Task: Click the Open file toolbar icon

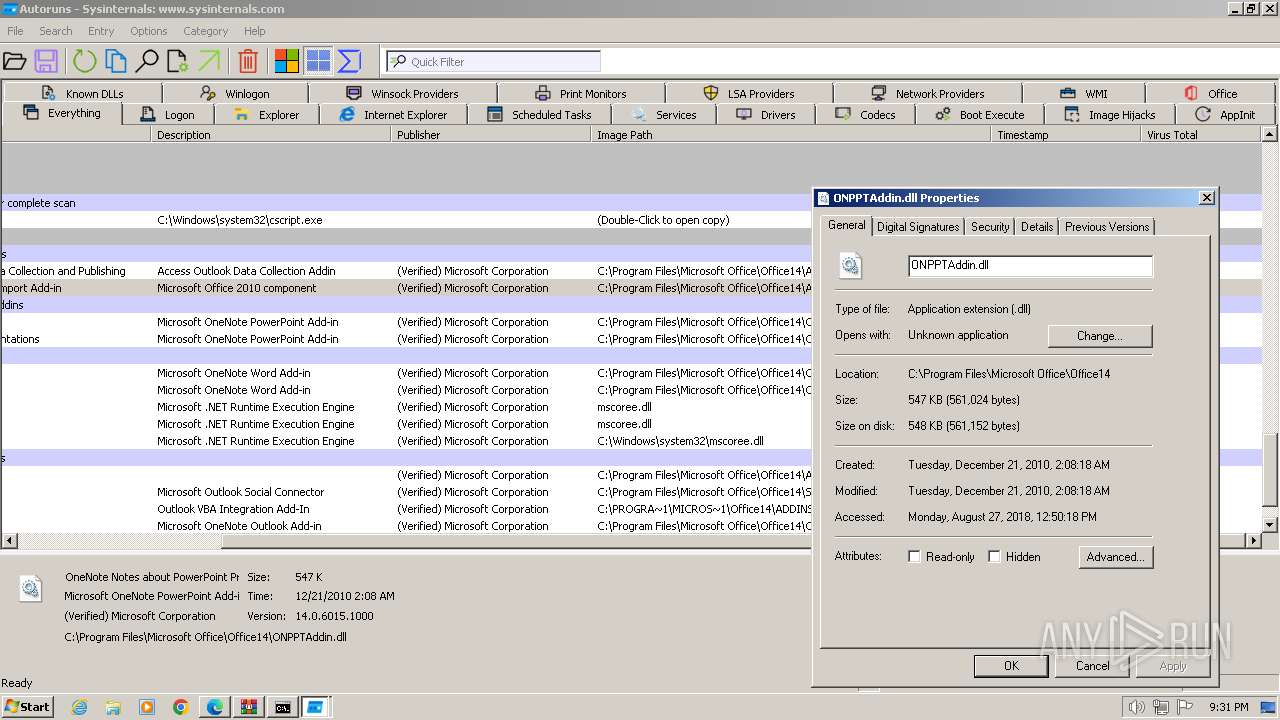Action: 14,62
